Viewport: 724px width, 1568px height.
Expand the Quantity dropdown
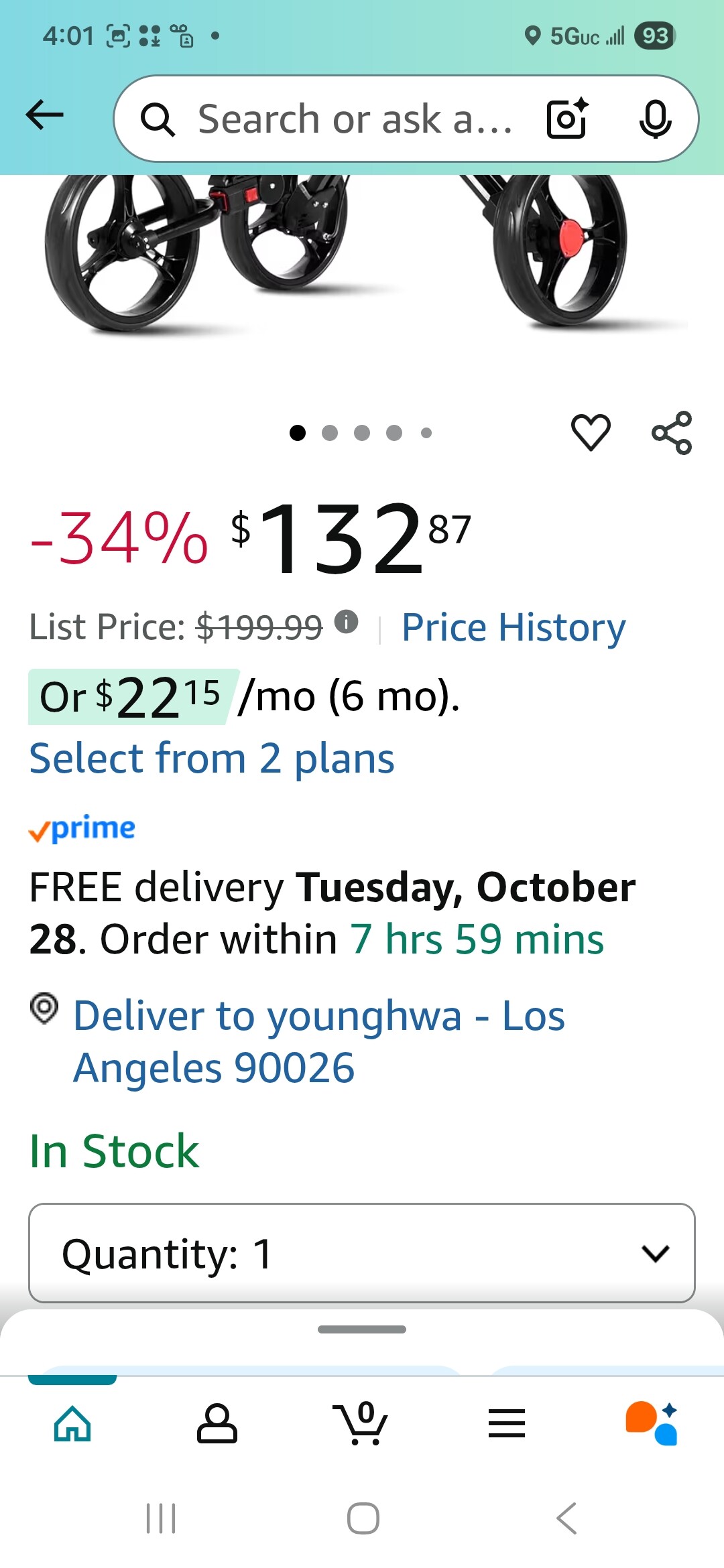(362, 1253)
